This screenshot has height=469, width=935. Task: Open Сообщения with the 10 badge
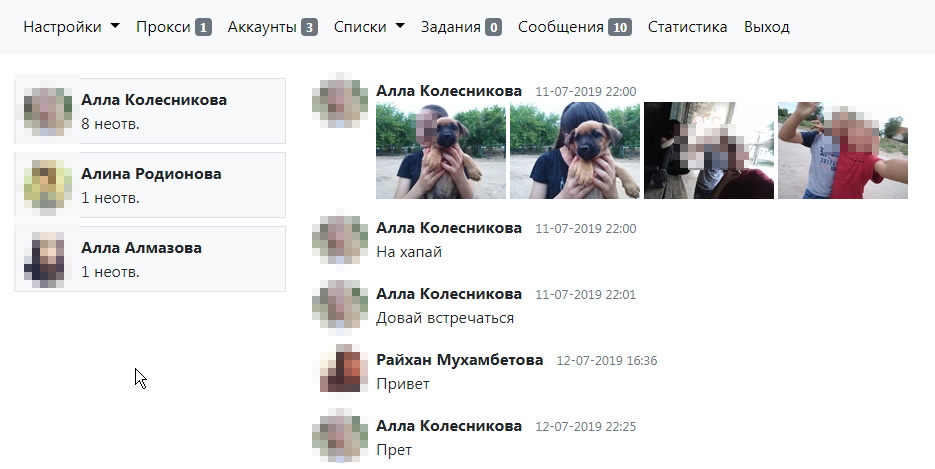click(574, 27)
